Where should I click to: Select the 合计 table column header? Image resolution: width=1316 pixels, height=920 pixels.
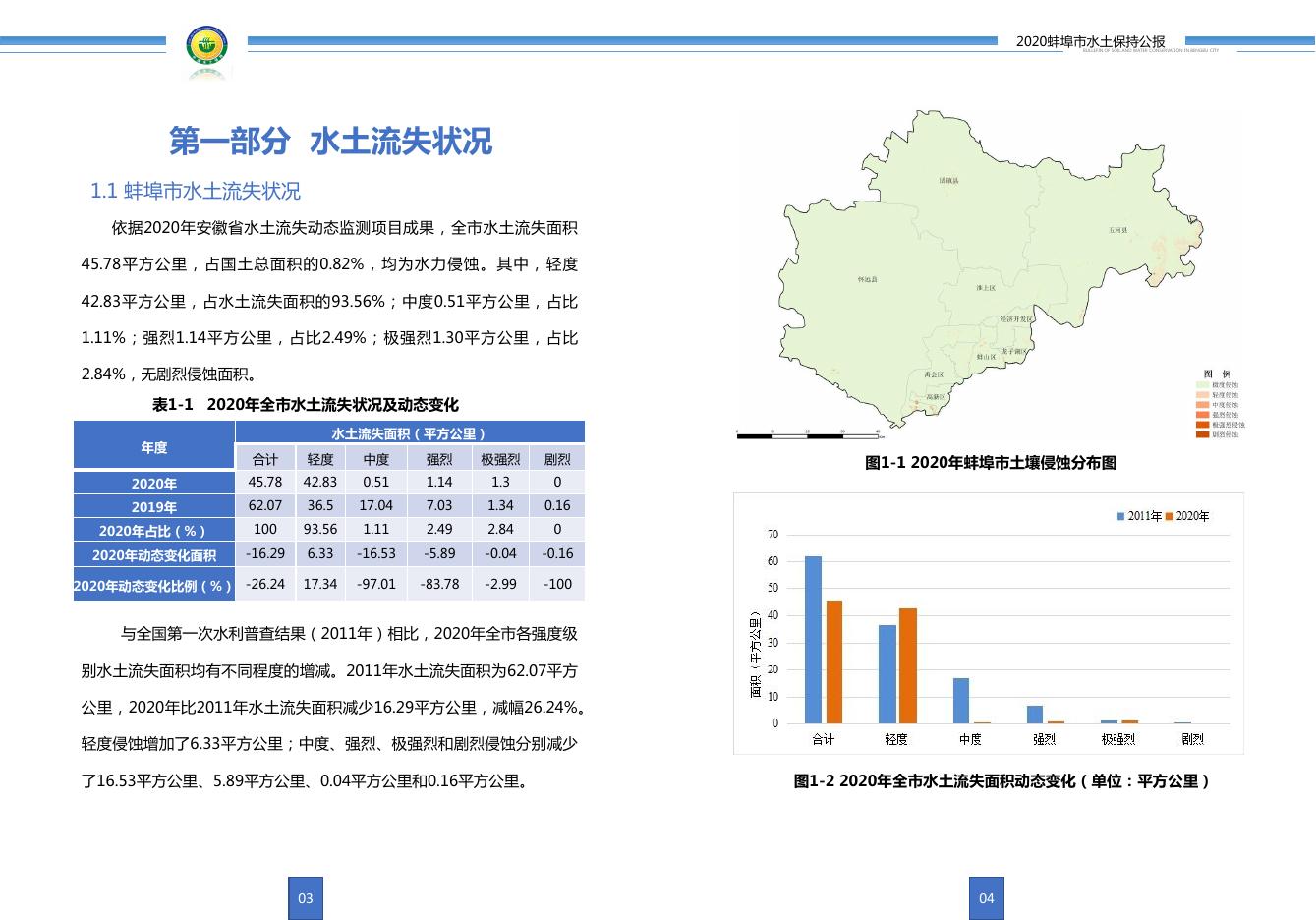[x=265, y=459]
